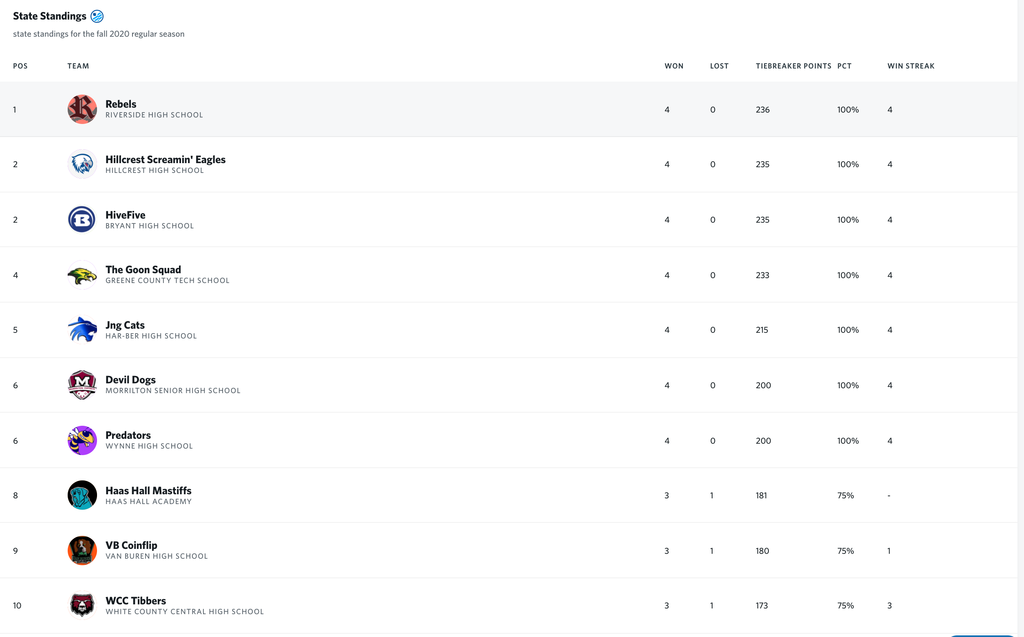Click tiebreaker points 215 for Jng Cats

[762, 331]
